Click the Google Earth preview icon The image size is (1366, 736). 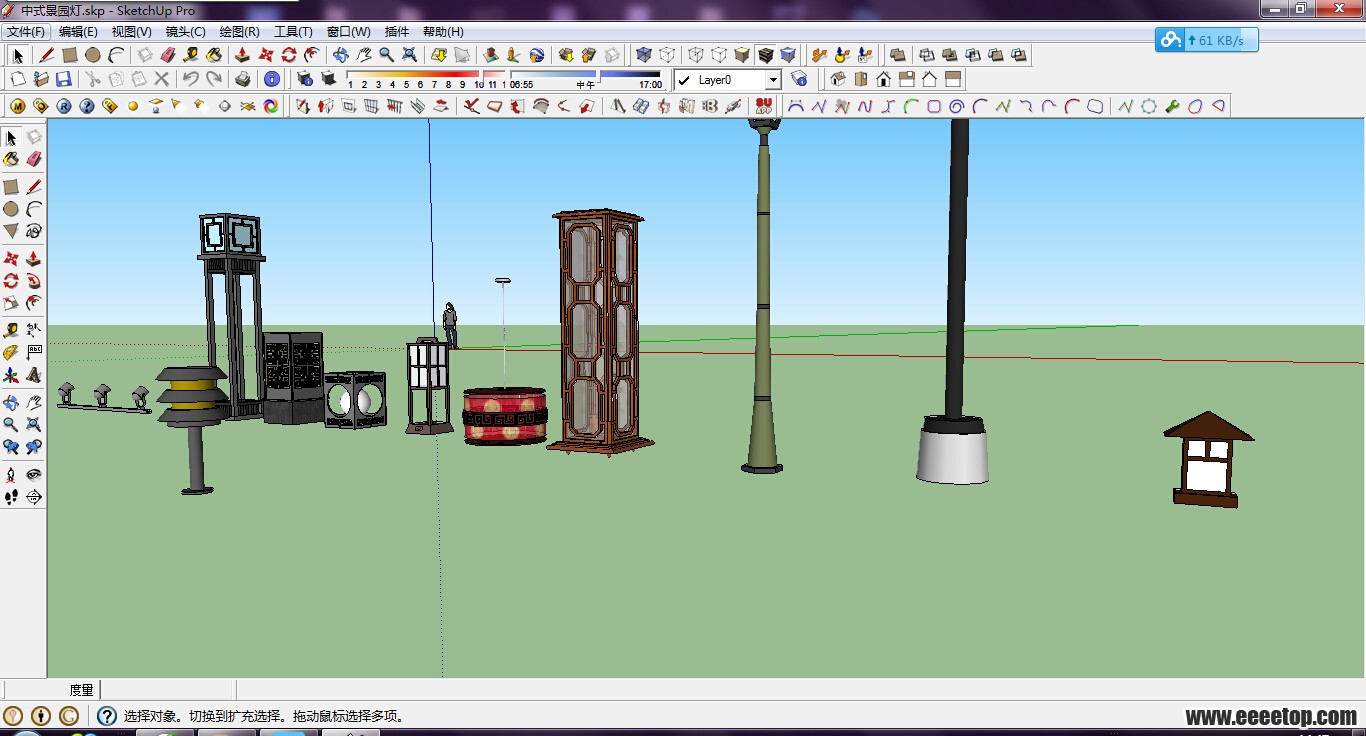(x=537, y=55)
